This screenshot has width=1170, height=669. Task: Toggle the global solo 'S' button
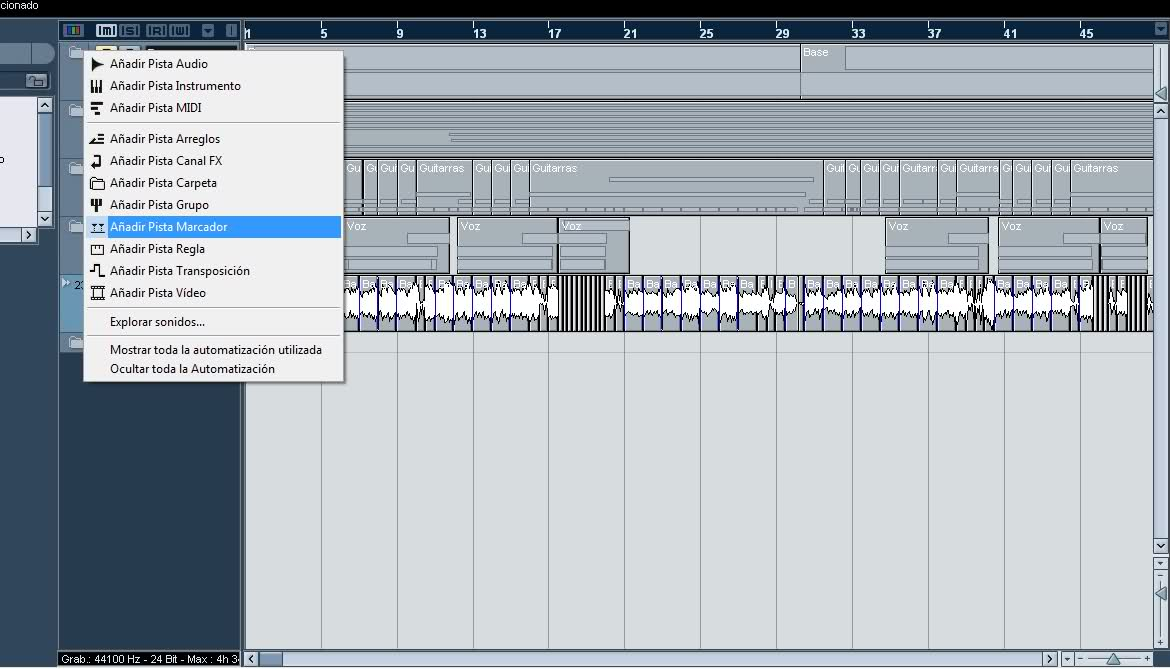tap(130, 31)
